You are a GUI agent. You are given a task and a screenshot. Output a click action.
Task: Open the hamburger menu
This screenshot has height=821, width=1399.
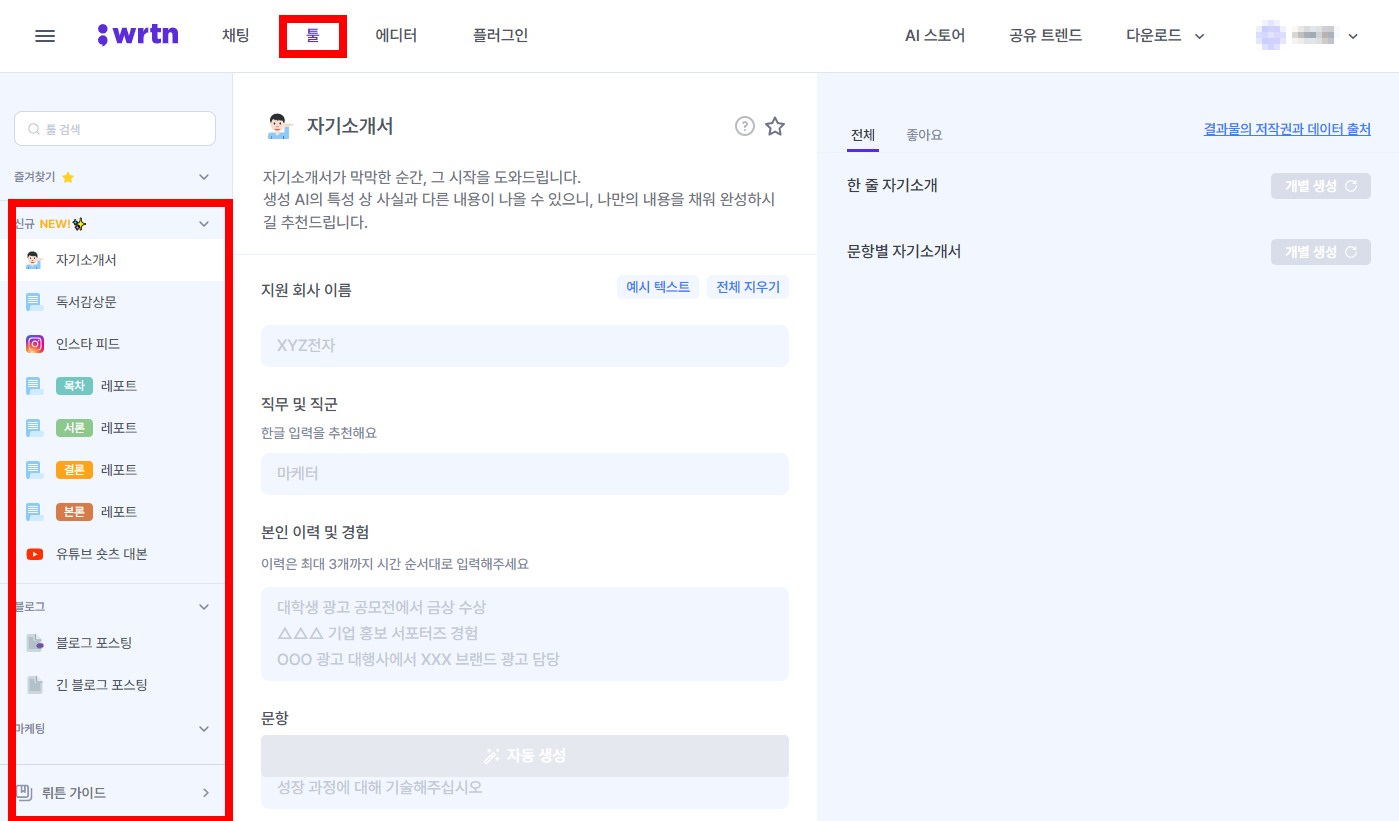click(x=44, y=35)
